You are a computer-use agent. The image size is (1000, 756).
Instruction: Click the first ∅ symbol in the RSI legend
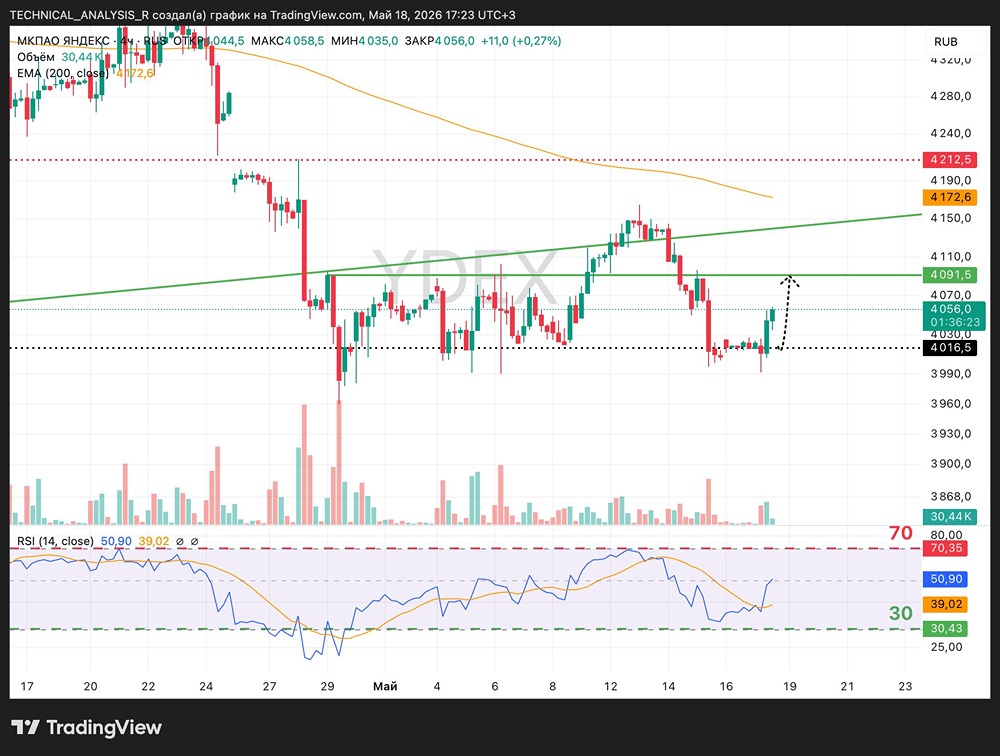180,541
